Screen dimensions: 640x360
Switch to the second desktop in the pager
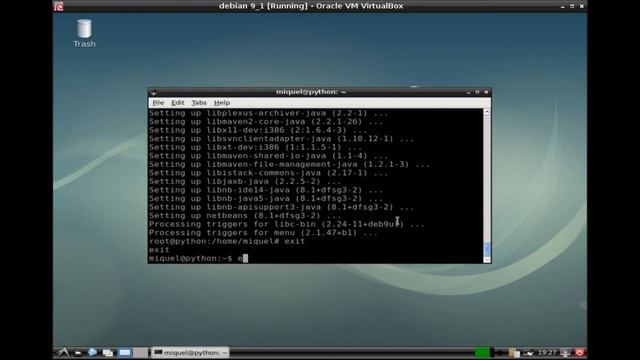[x=140, y=352]
